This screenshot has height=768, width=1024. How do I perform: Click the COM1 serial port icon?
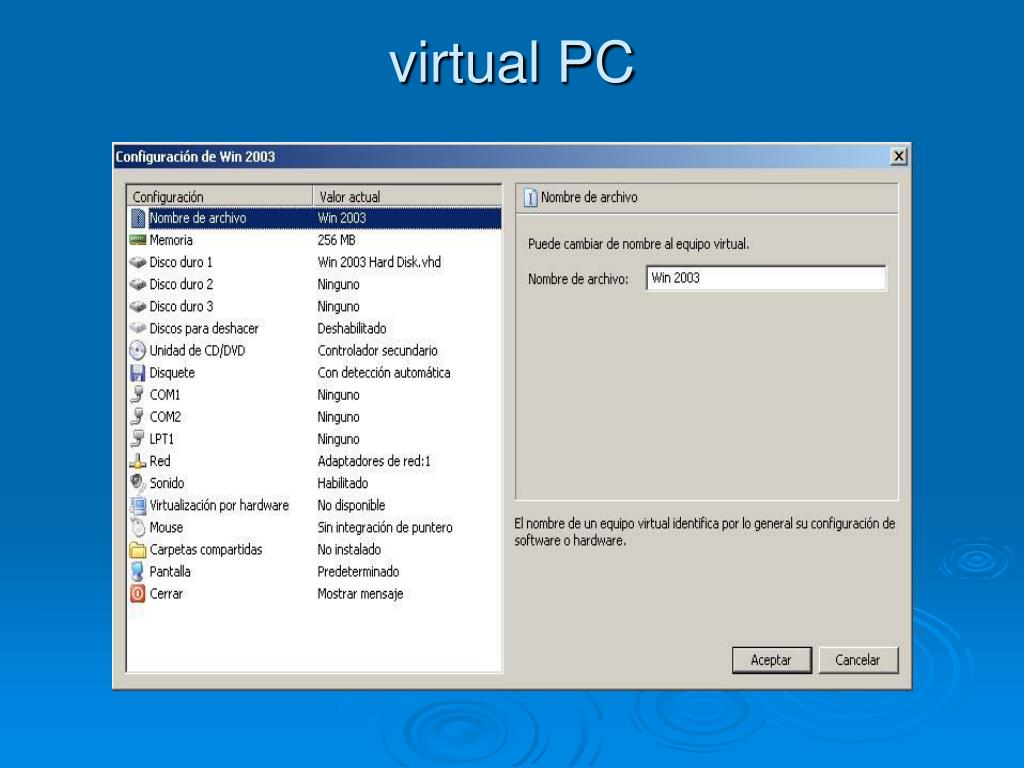pyautogui.click(x=138, y=395)
